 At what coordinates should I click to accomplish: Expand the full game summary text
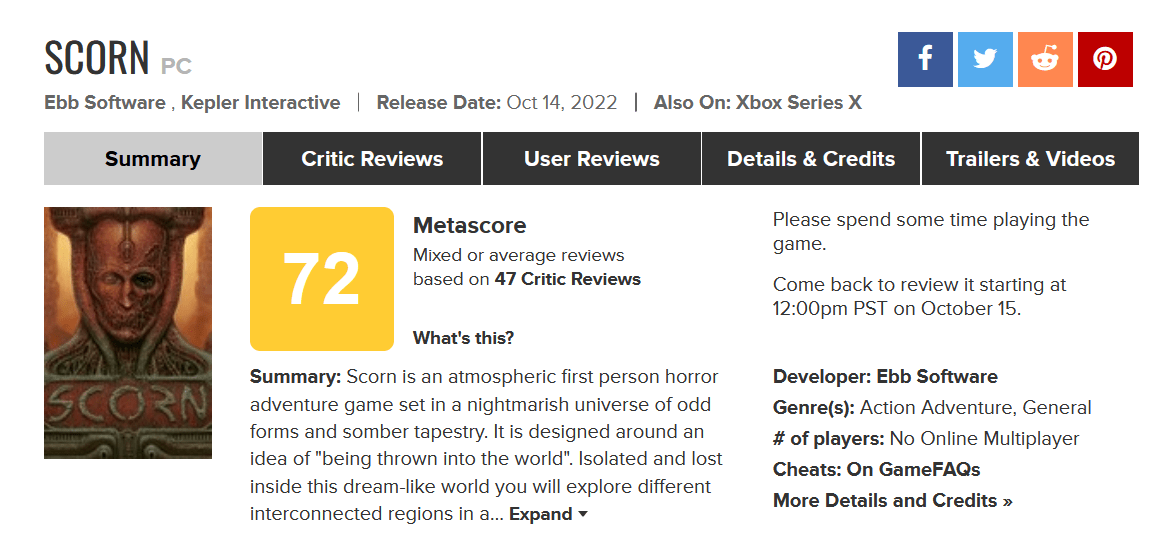pyautogui.click(x=548, y=514)
